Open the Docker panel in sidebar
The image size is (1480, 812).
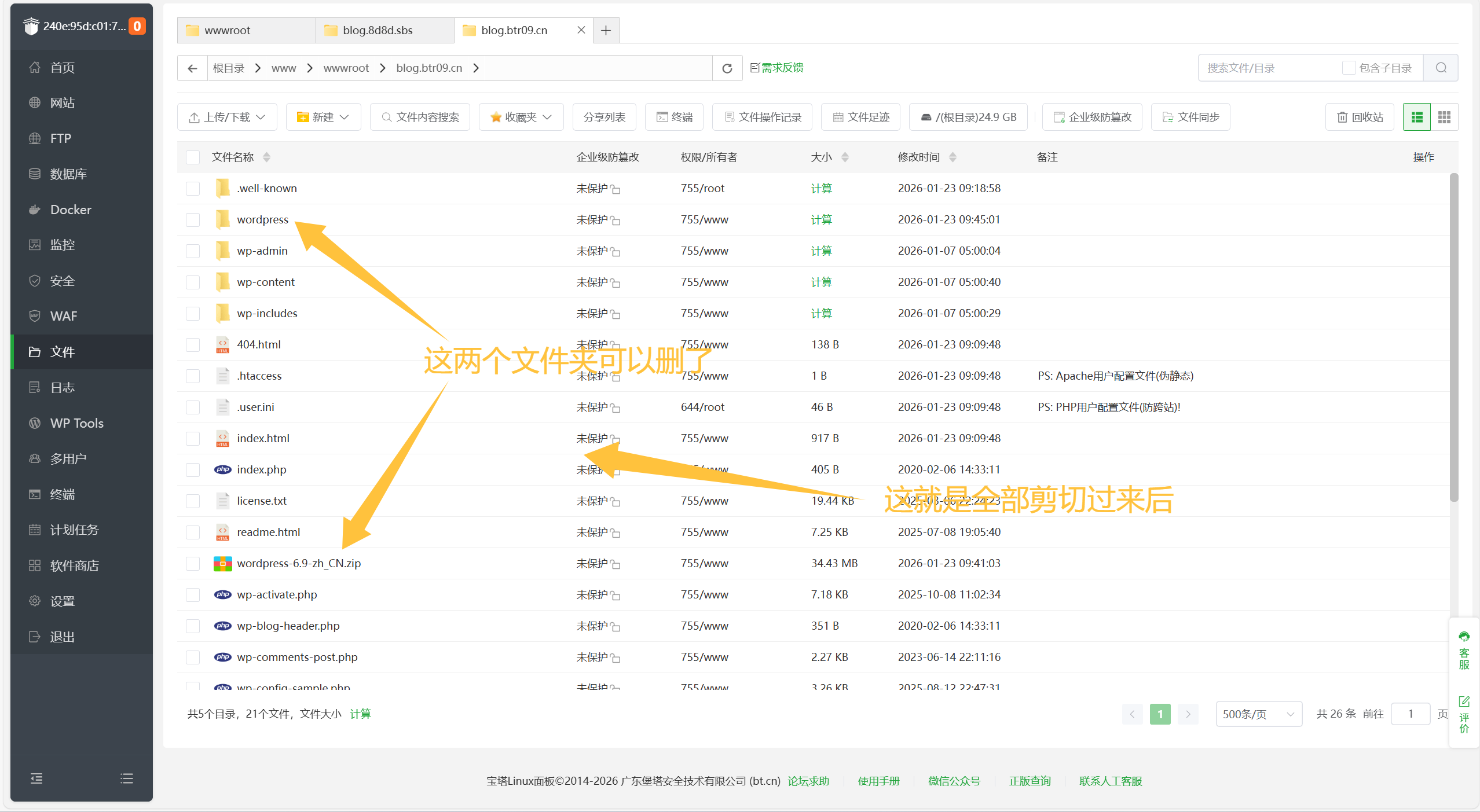[70, 210]
